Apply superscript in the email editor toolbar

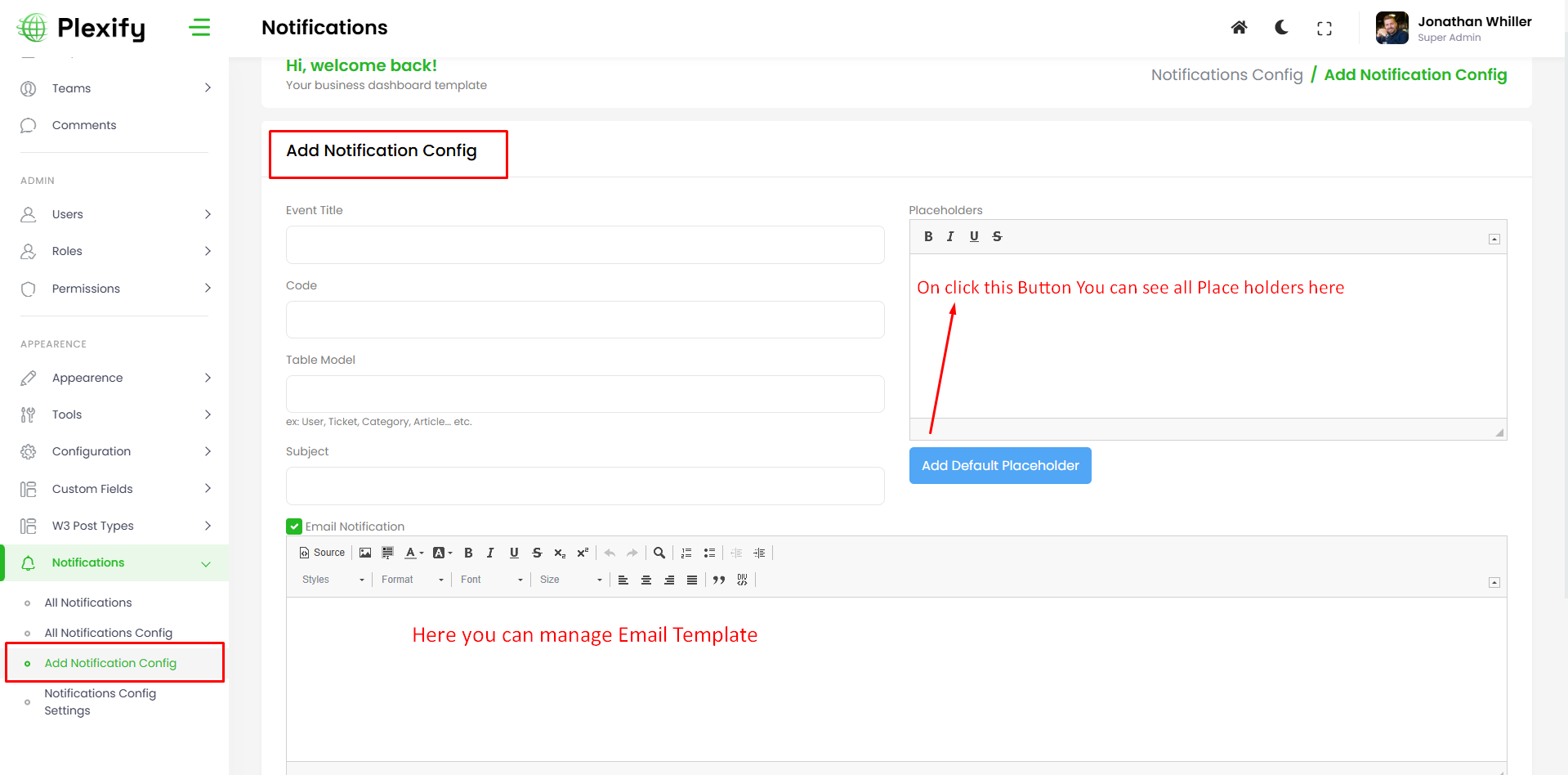(583, 553)
